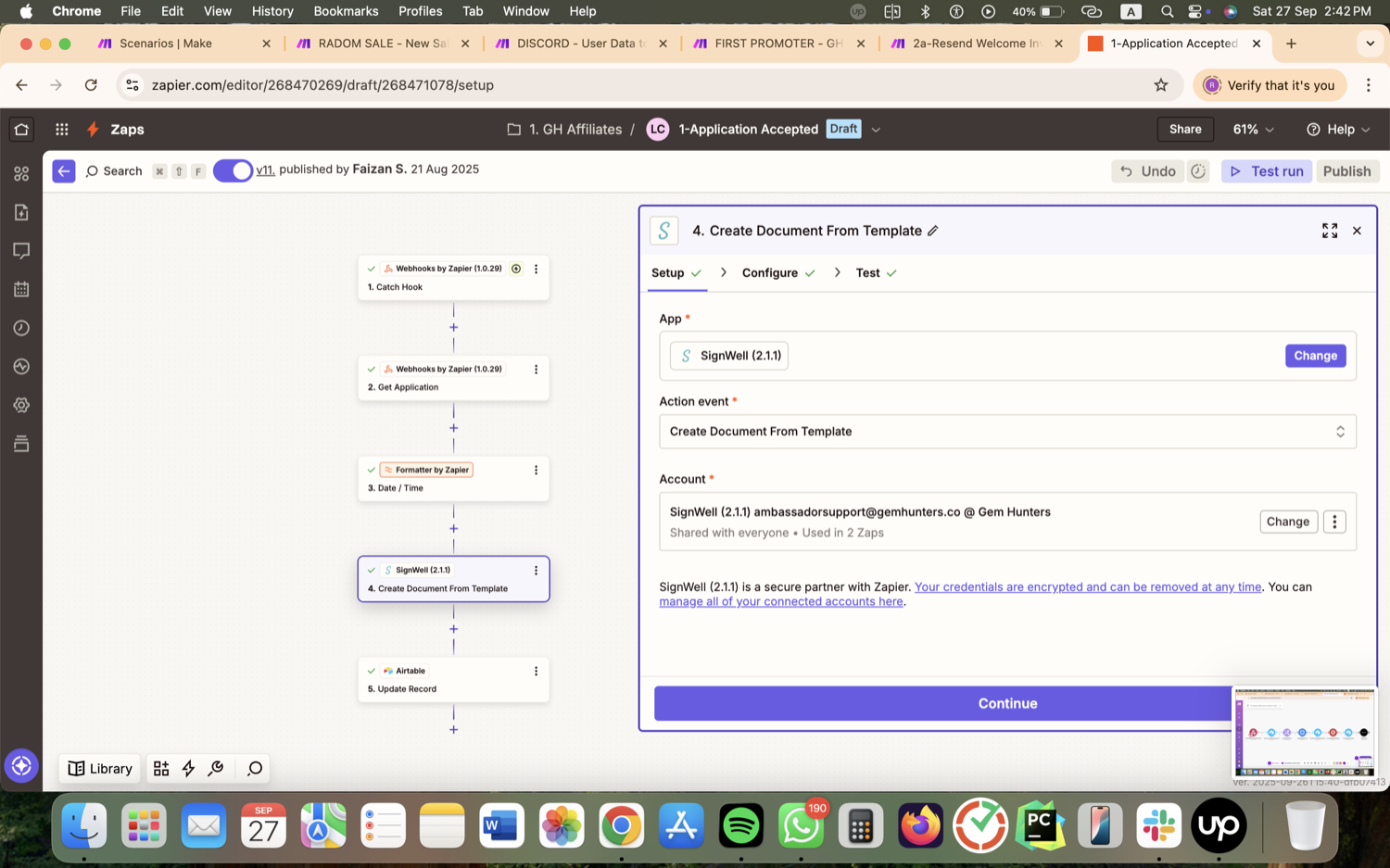This screenshot has width=1390, height=868.
Task: Open options menu for Update Record step
Action: click(x=536, y=672)
